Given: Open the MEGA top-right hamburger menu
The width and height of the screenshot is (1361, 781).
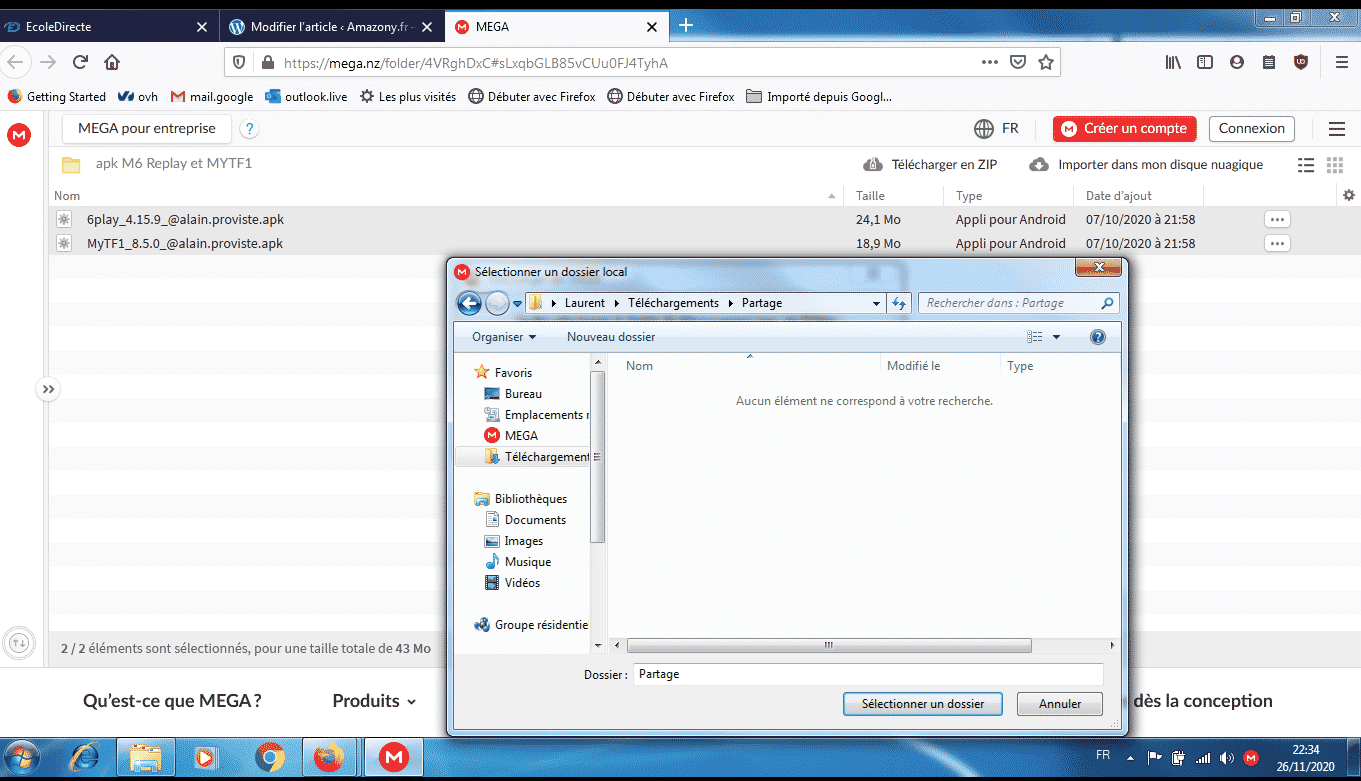Looking at the screenshot, I should [x=1337, y=129].
